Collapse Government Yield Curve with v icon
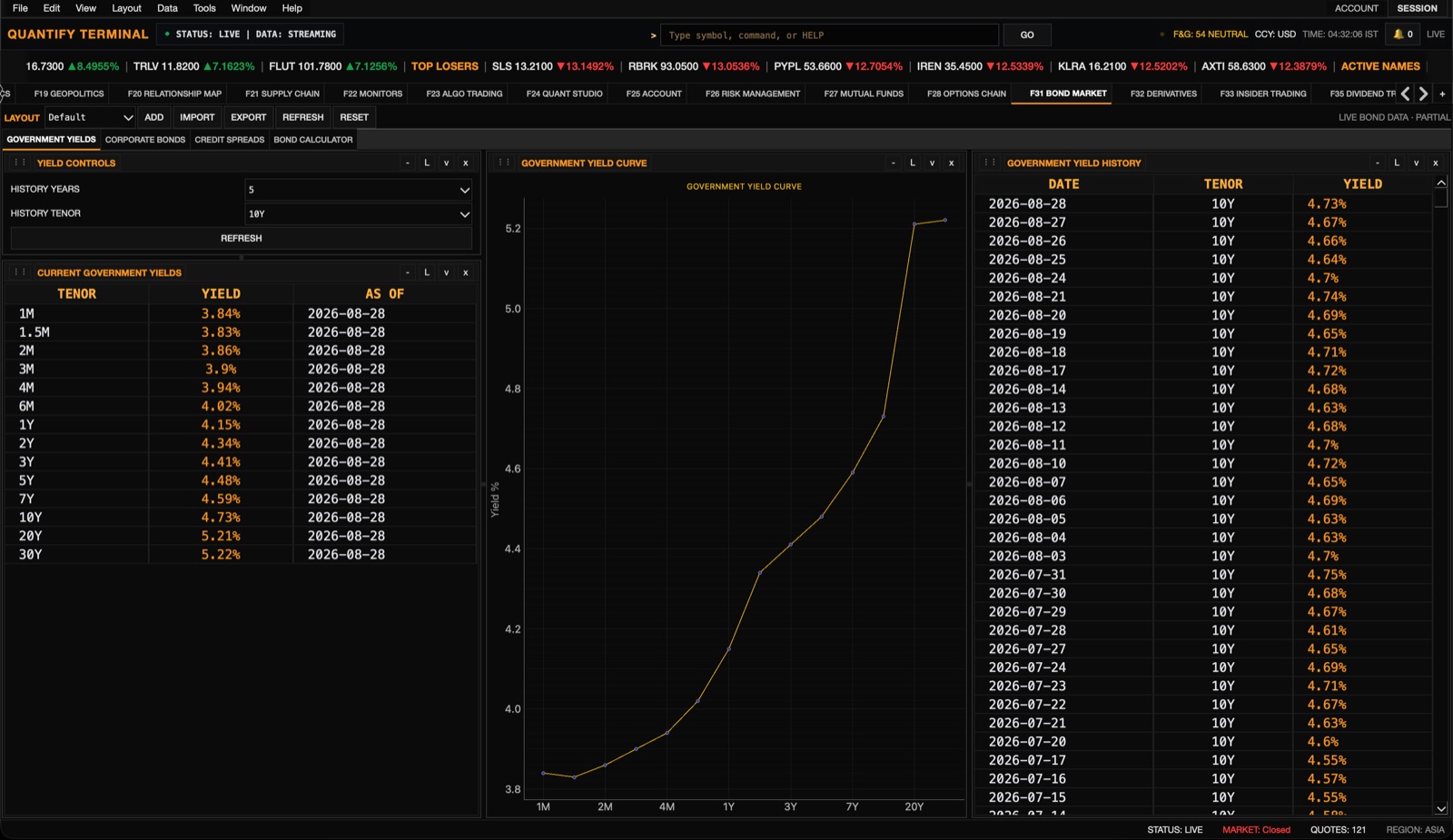Viewport: 1453px width, 840px height. (932, 163)
